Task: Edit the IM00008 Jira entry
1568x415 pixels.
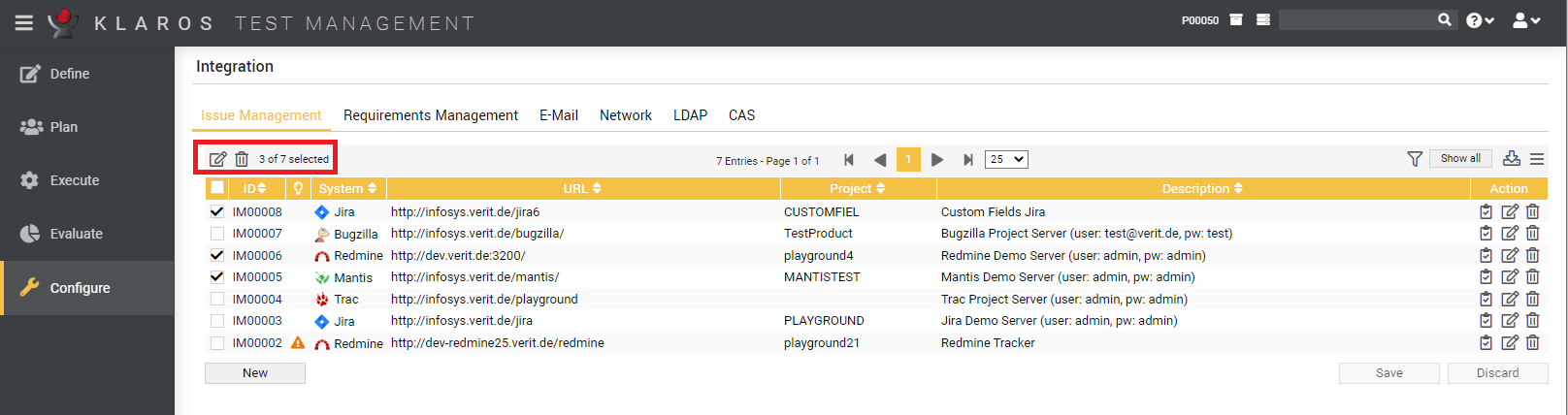Action: [1510, 212]
